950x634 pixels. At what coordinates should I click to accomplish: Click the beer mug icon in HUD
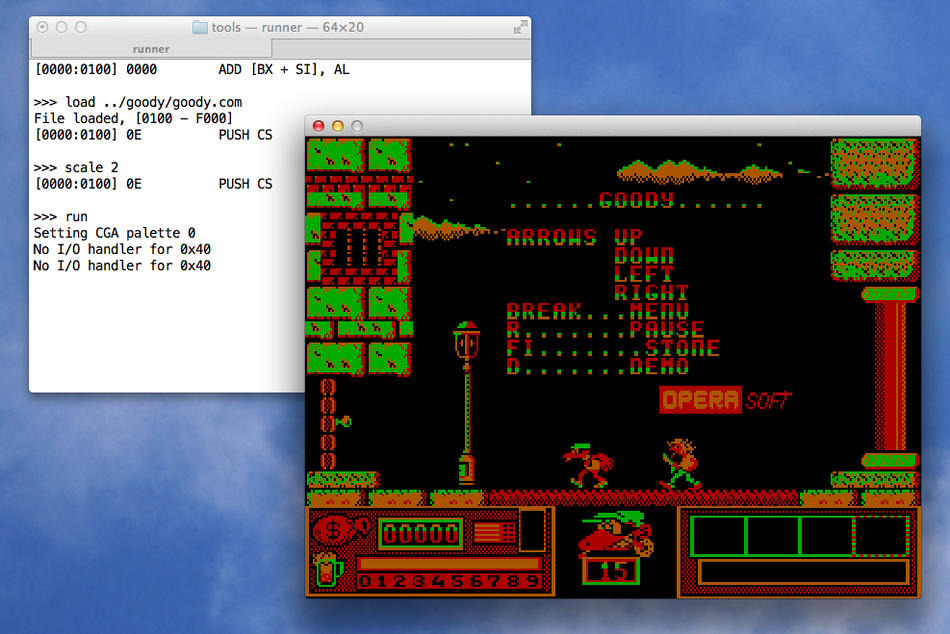(329, 569)
